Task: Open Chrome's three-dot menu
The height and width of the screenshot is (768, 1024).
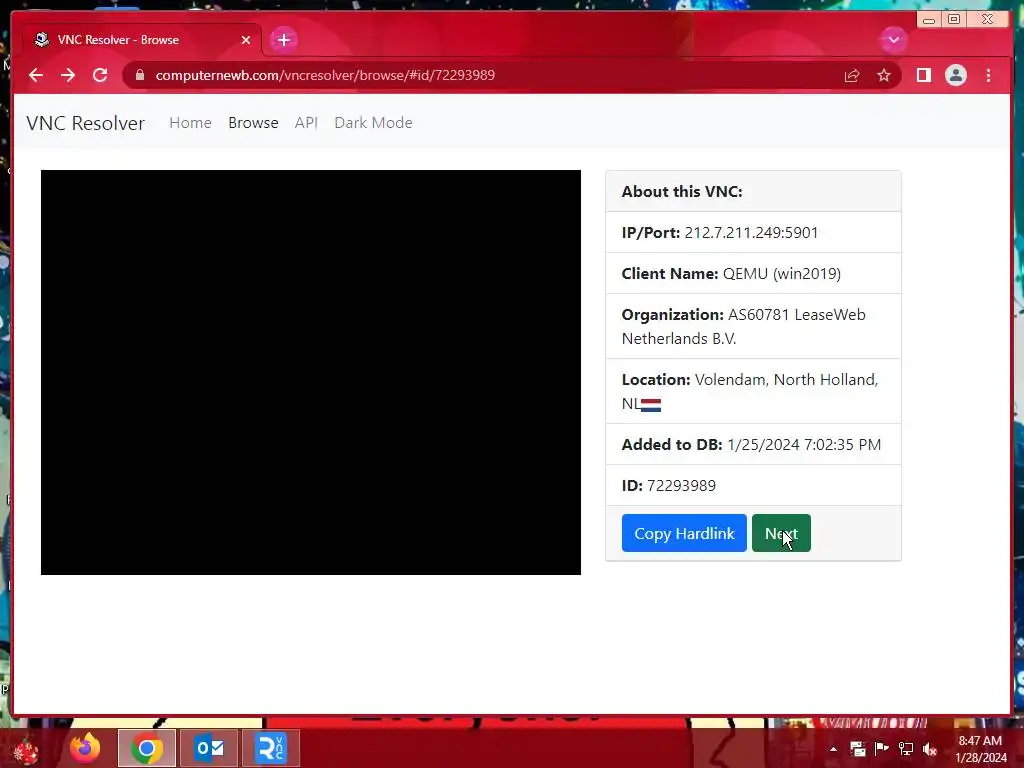Action: tap(988, 76)
